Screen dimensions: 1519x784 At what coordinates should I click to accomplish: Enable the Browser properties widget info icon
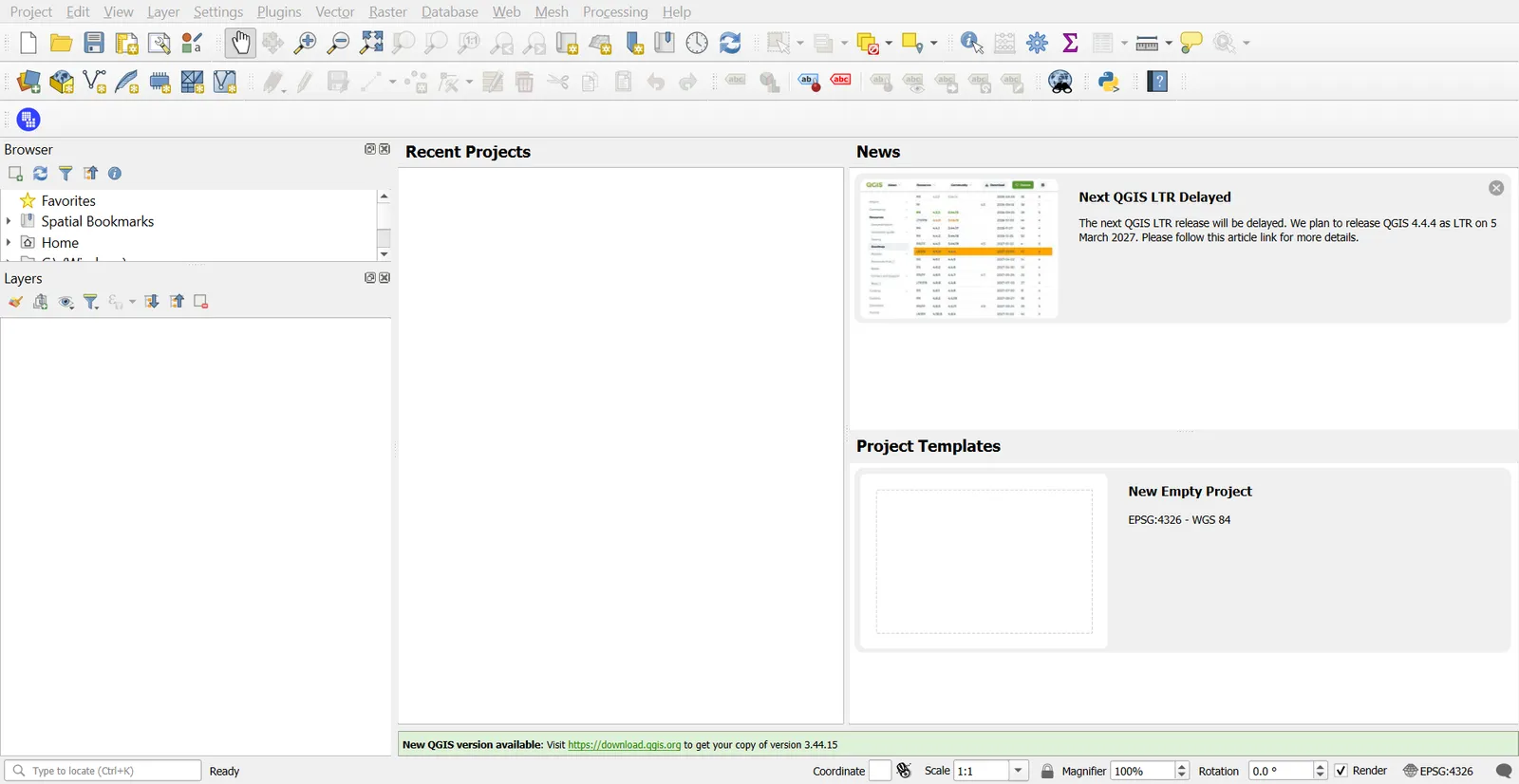click(115, 174)
